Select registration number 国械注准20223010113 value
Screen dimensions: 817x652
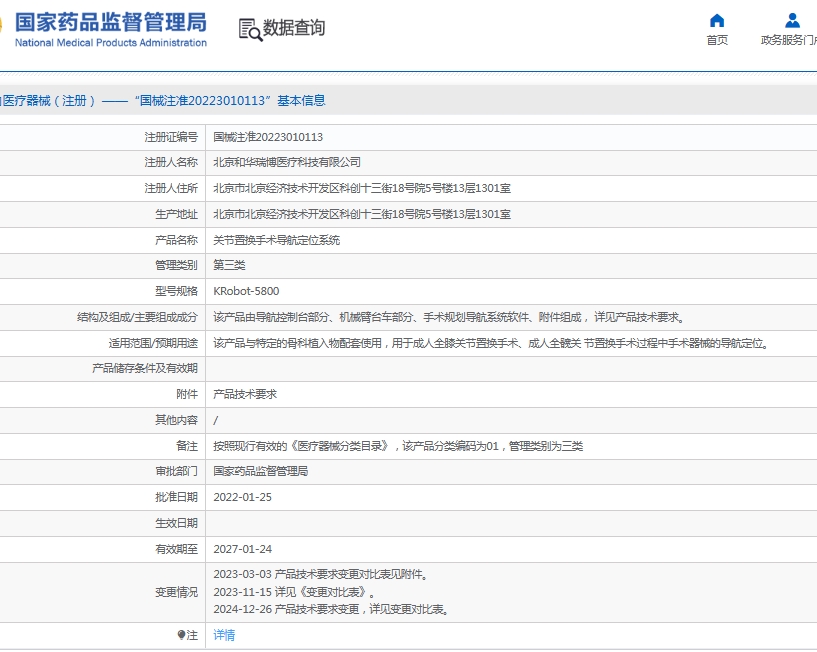[x=268, y=137]
